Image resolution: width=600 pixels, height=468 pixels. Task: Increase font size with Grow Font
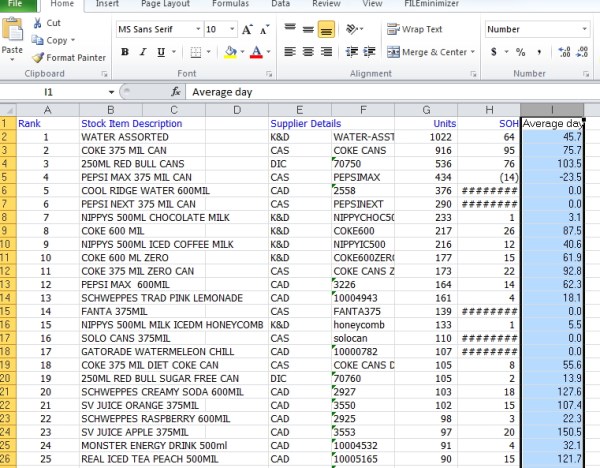(x=247, y=29)
